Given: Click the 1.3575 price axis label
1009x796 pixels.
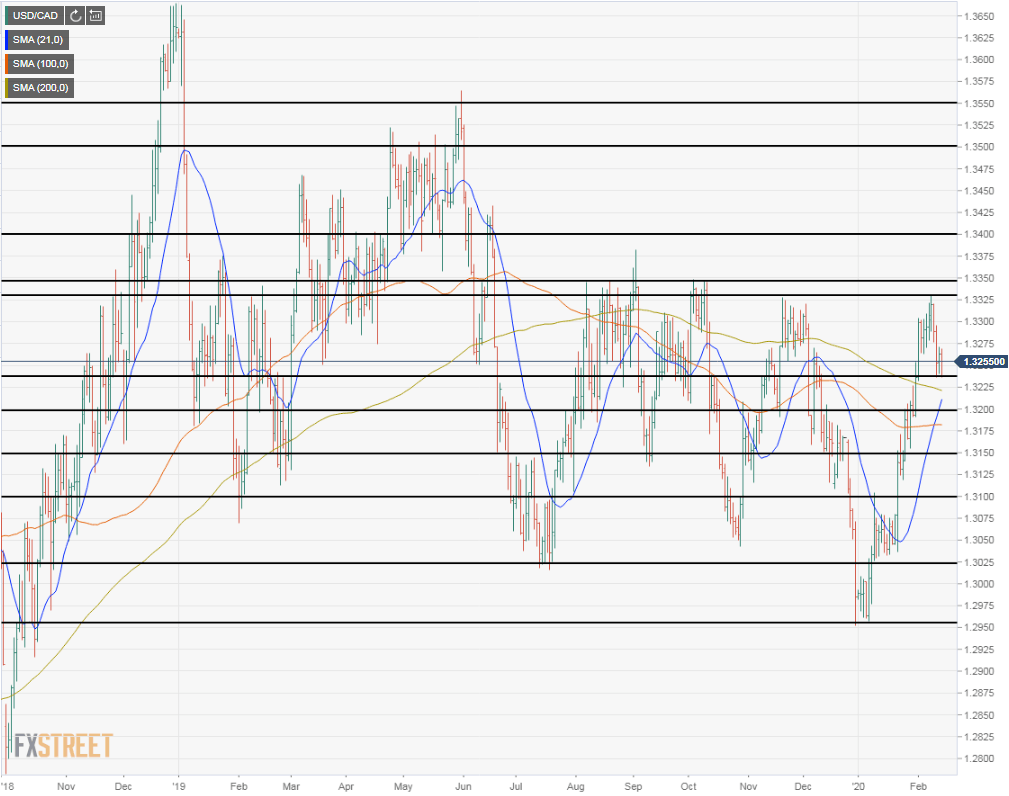Looking at the screenshot, I should 978,81.
